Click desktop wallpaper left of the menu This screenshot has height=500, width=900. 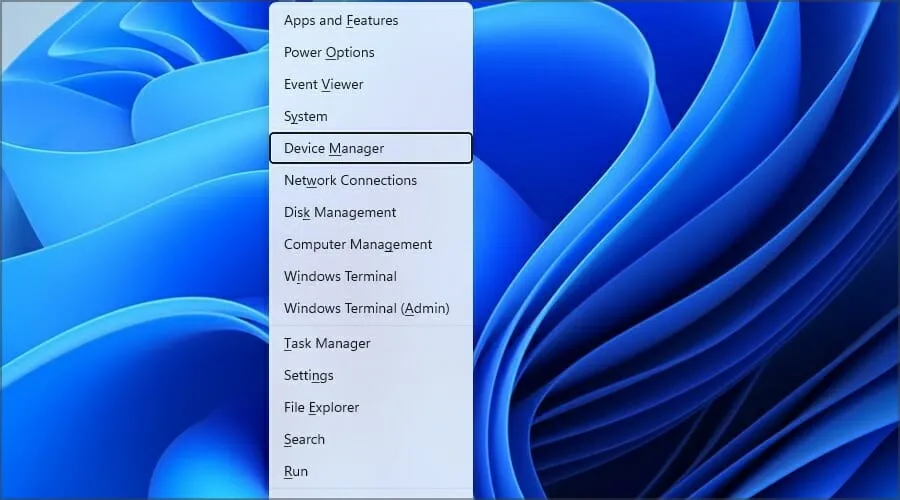point(130,250)
